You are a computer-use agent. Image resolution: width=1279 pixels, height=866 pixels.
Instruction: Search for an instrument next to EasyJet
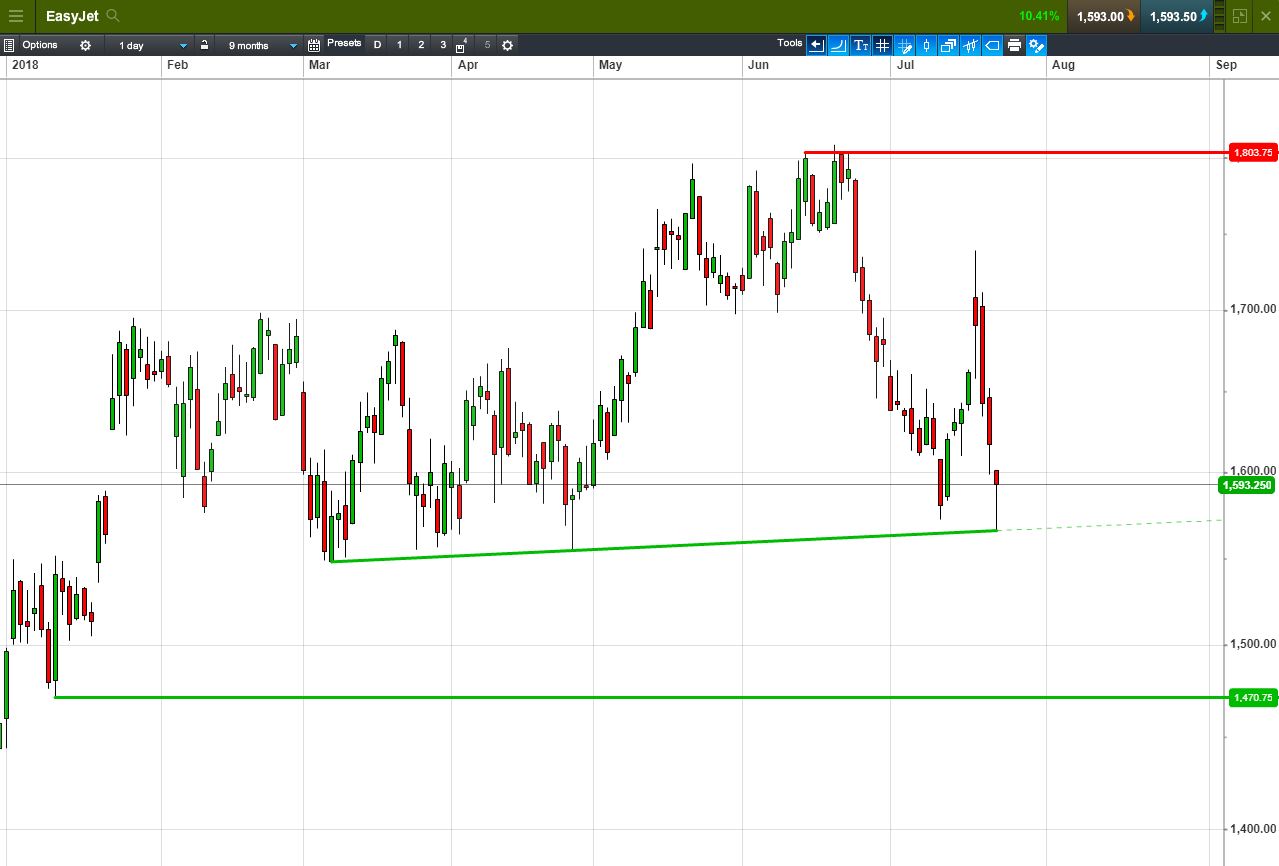point(113,16)
